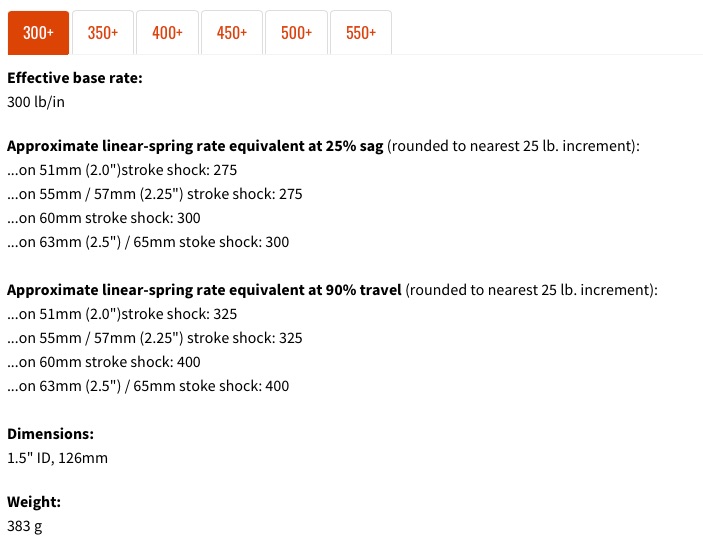
Task: Select the 300+ tab
Action: tap(38, 33)
